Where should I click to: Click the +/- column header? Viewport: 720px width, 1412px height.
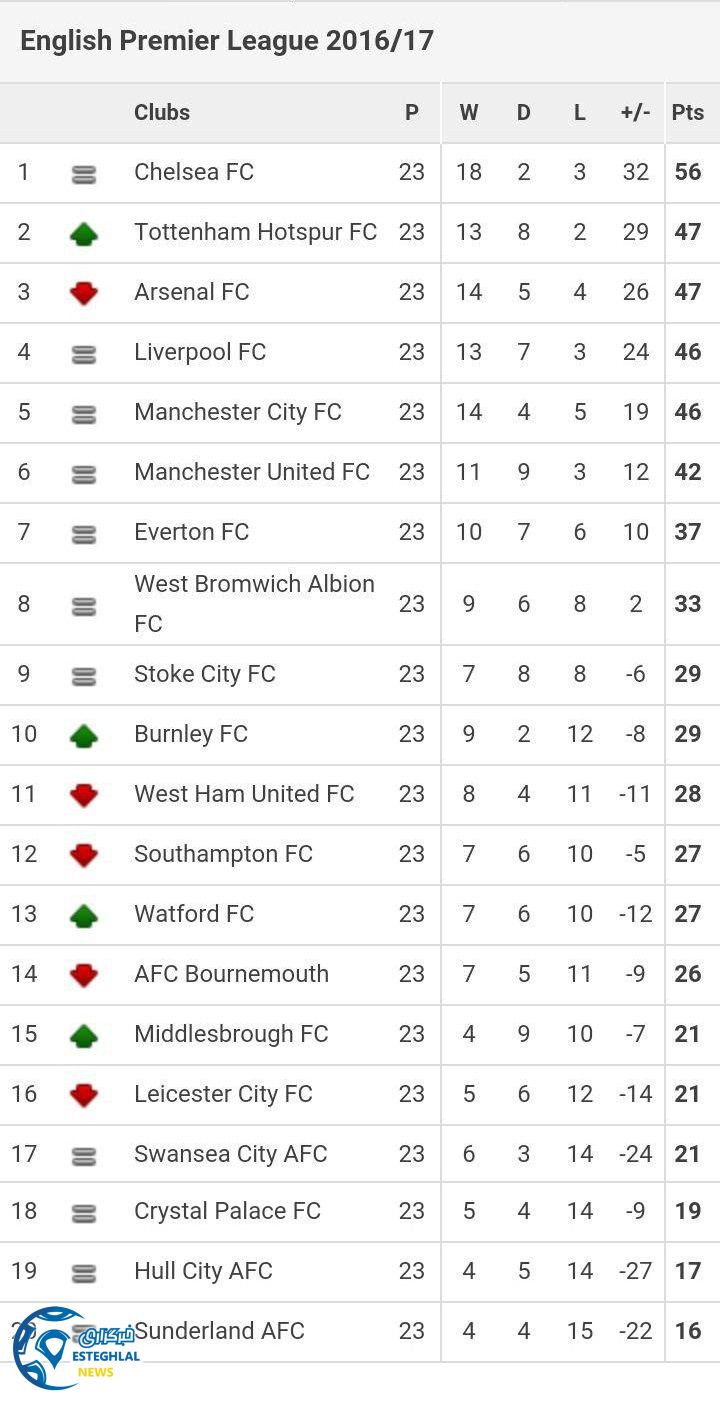pos(636,112)
